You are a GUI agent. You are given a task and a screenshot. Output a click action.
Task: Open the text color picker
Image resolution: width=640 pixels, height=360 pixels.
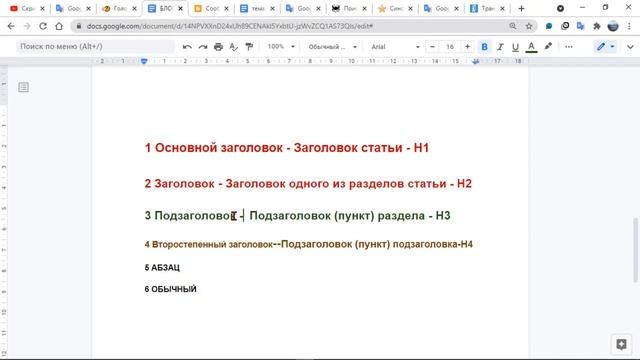(x=531, y=47)
